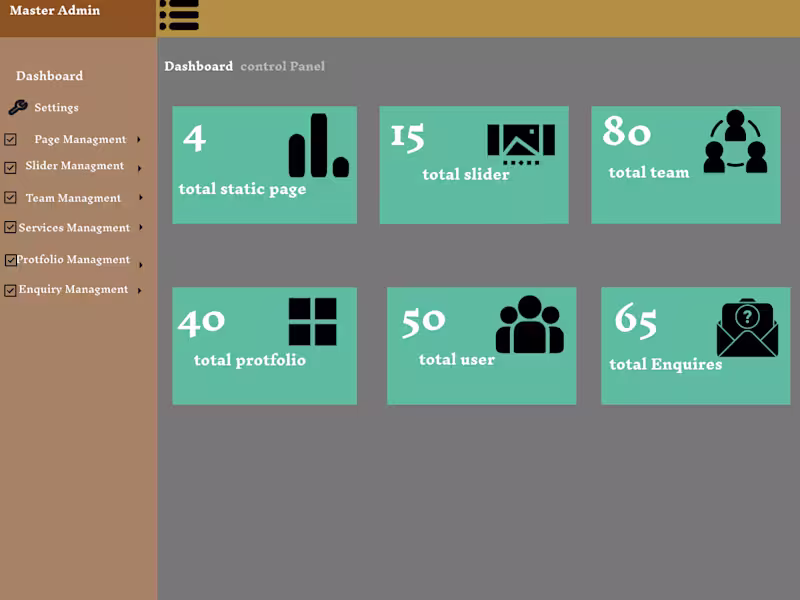Expand the Protfolio Managment submenu arrow
The image size is (800, 600).
[x=140, y=265]
